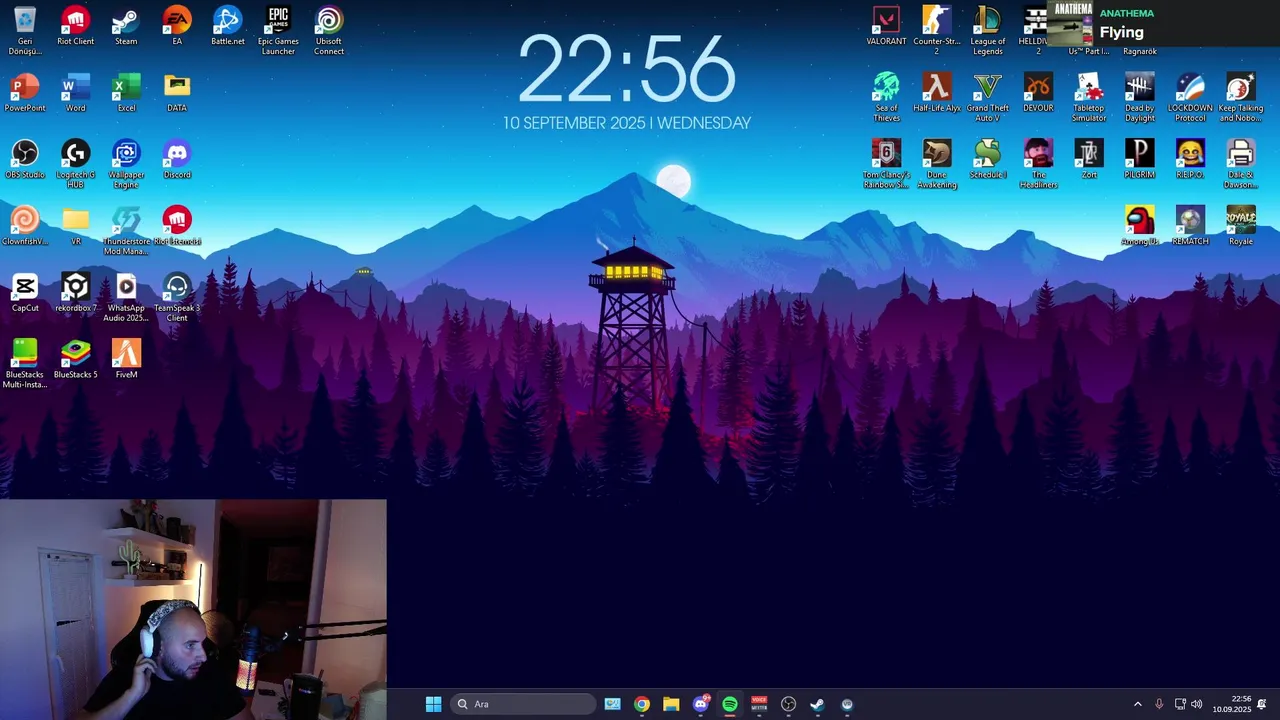Open Voicemeeter from the taskbar
Viewport: 1280px width, 720px height.
click(x=759, y=704)
